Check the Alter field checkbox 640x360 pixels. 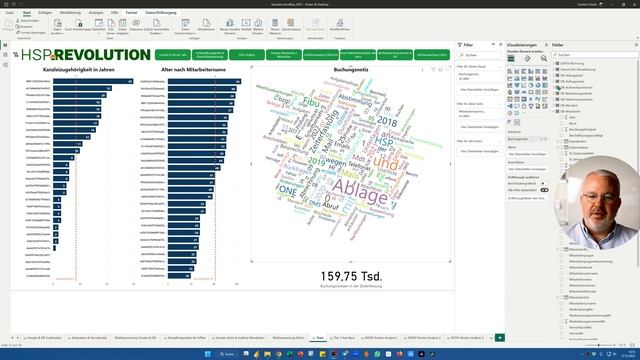click(x=562, y=117)
